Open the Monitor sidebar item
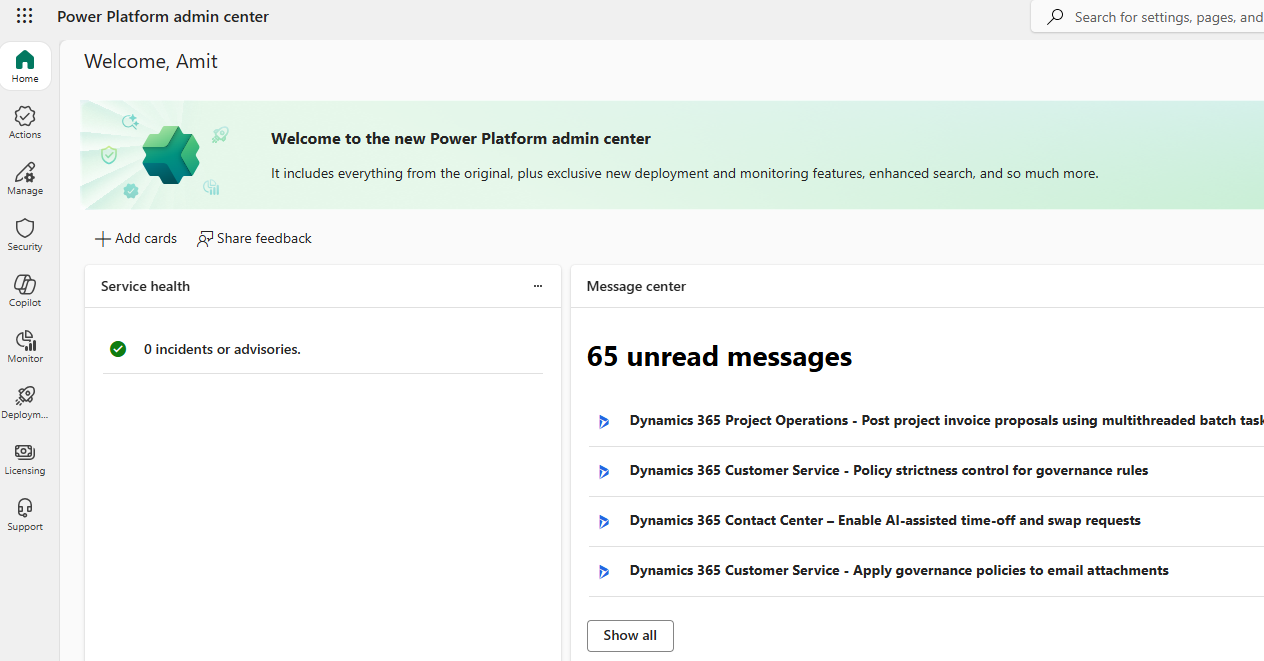1264x661 pixels. (25, 346)
